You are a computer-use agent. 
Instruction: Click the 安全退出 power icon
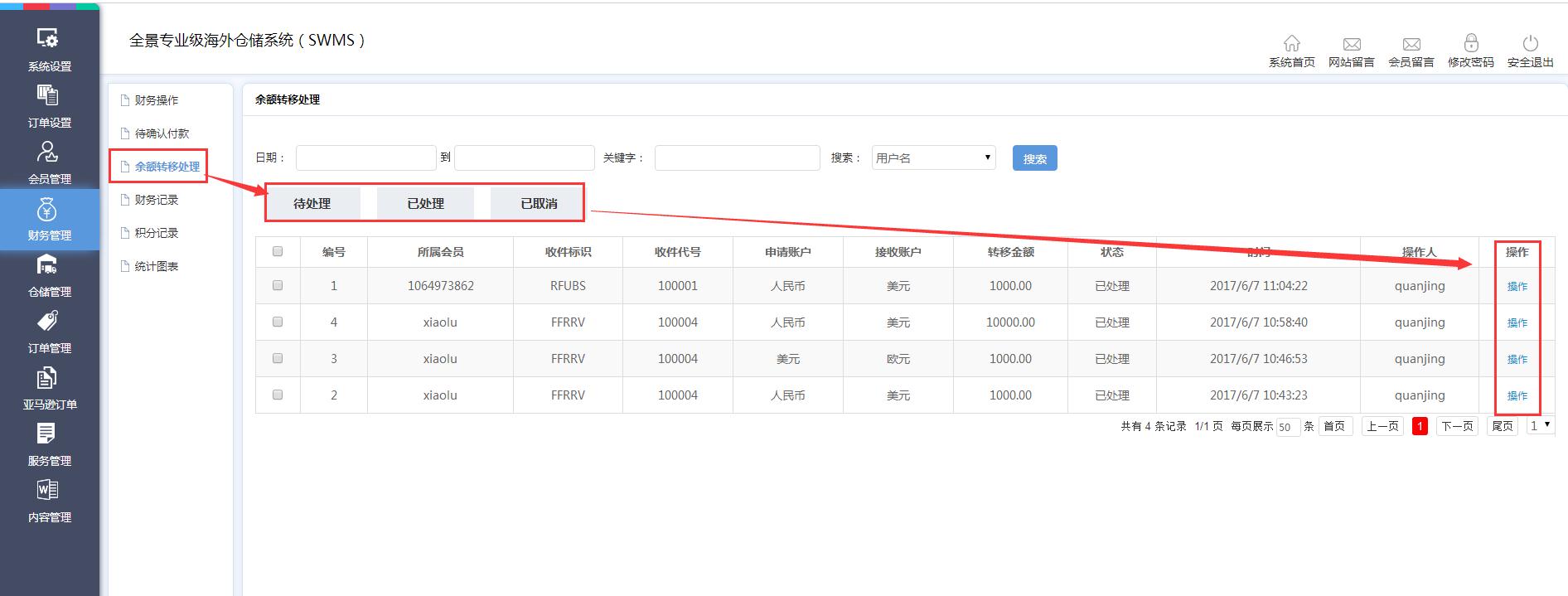point(1530,43)
